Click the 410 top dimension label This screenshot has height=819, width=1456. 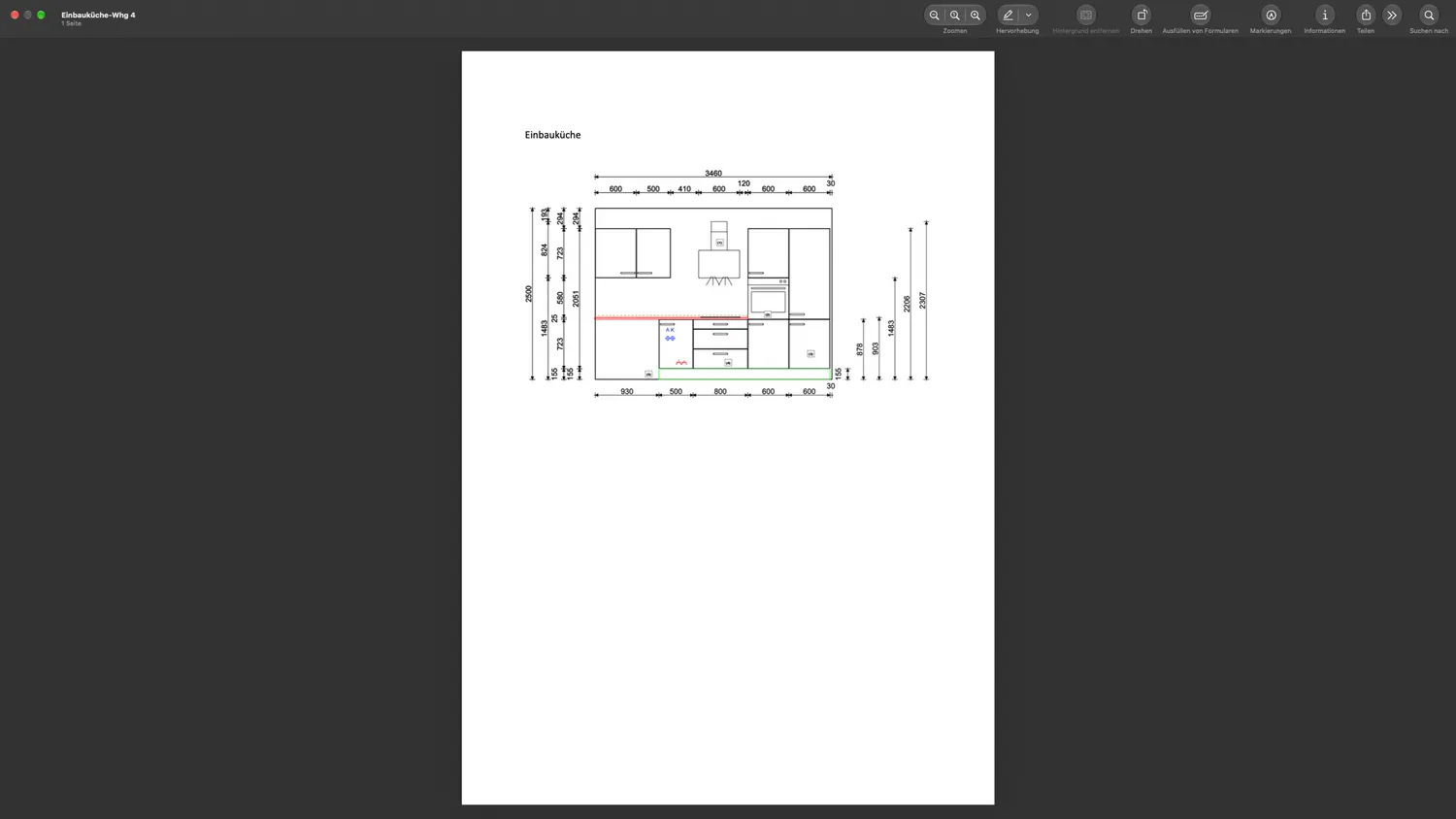tap(684, 189)
